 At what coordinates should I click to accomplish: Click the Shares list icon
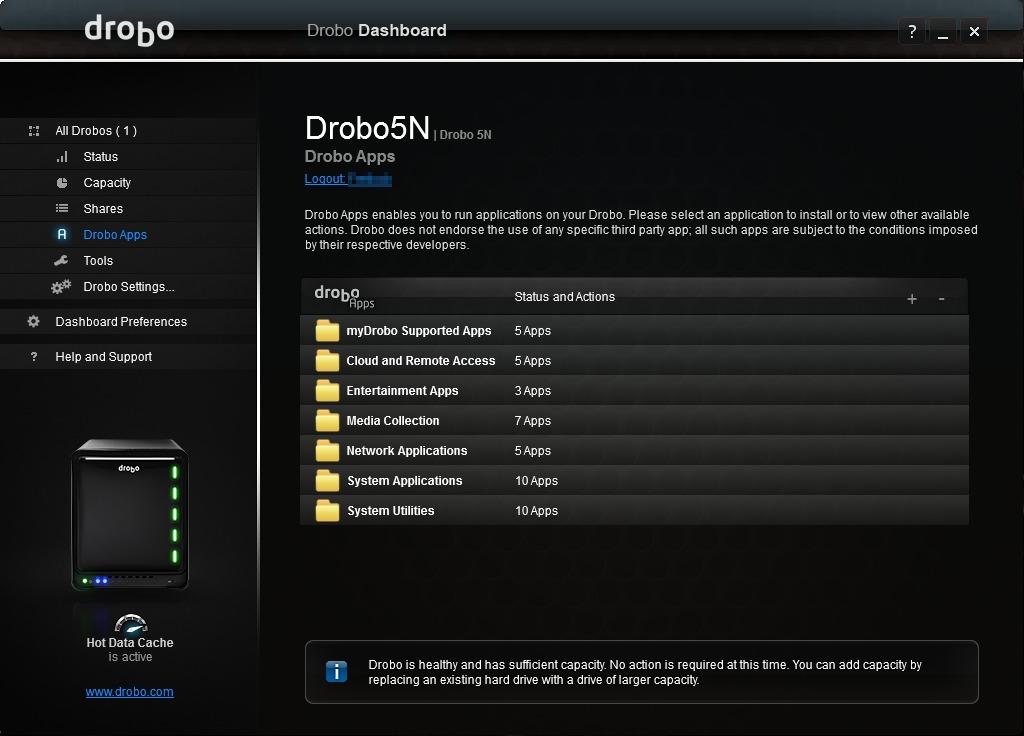click(62, 208)
